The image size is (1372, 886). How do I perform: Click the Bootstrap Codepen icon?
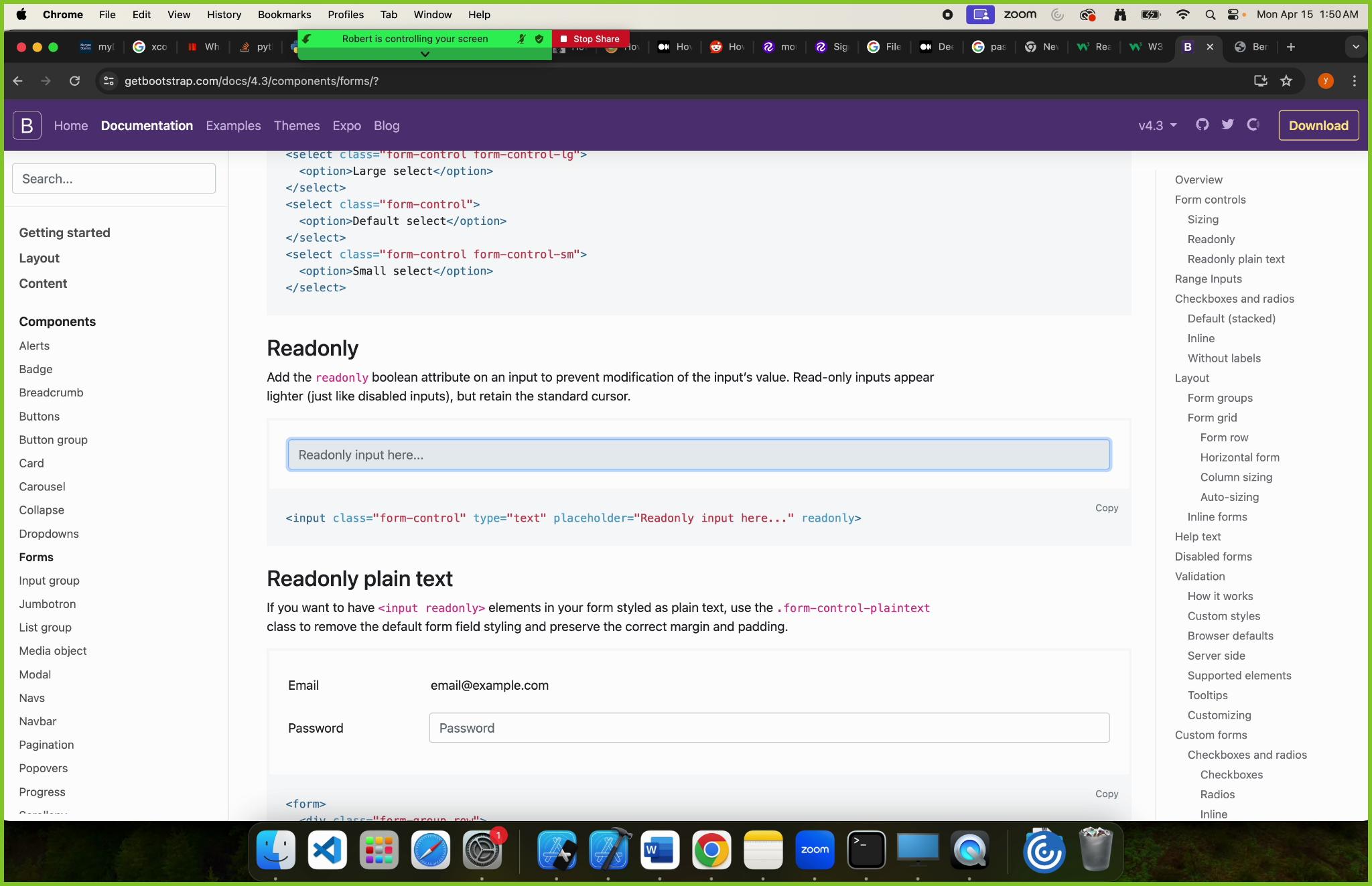coord(1253,125)
